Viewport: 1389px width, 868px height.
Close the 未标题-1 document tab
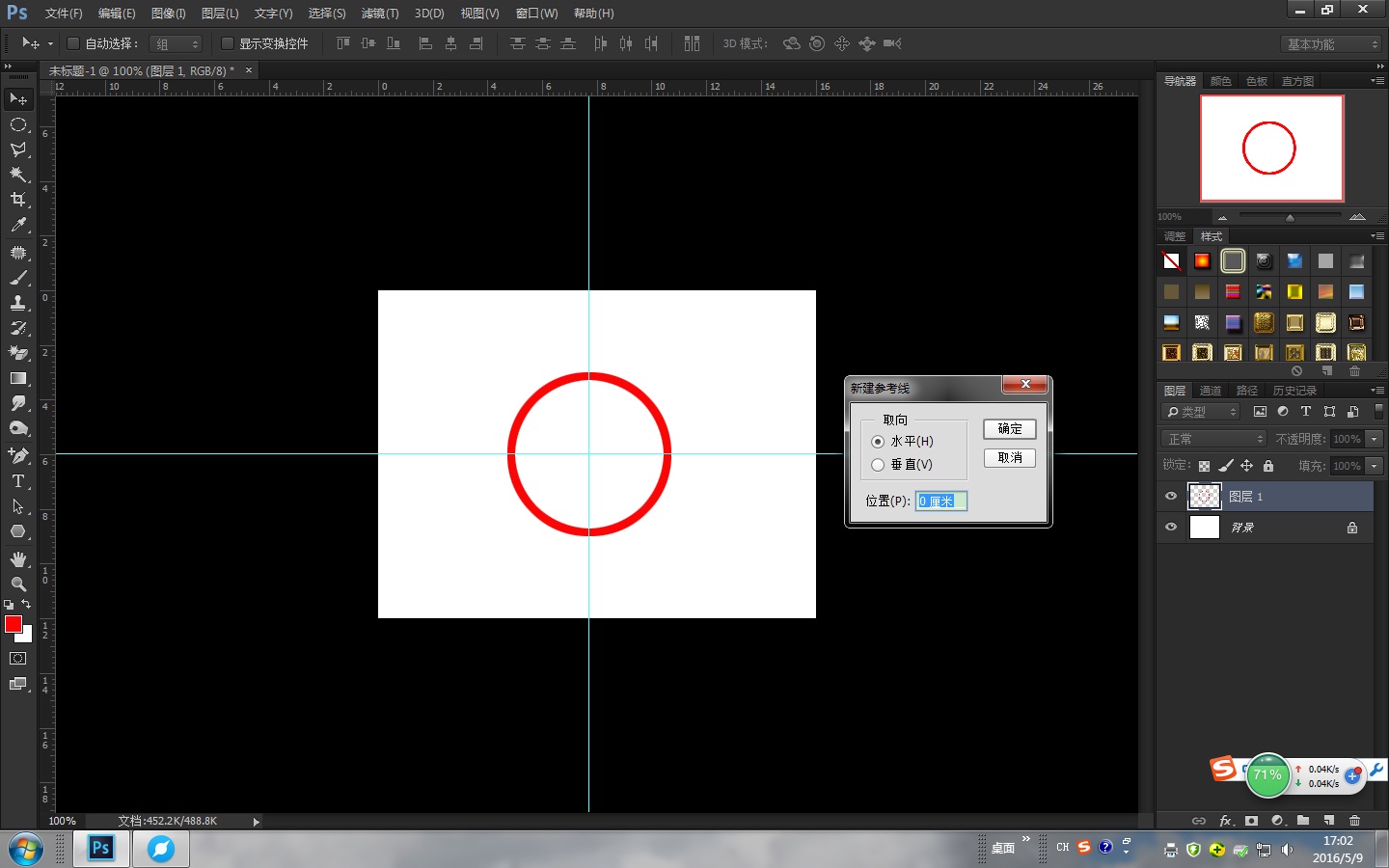click(x=249, y=70)
